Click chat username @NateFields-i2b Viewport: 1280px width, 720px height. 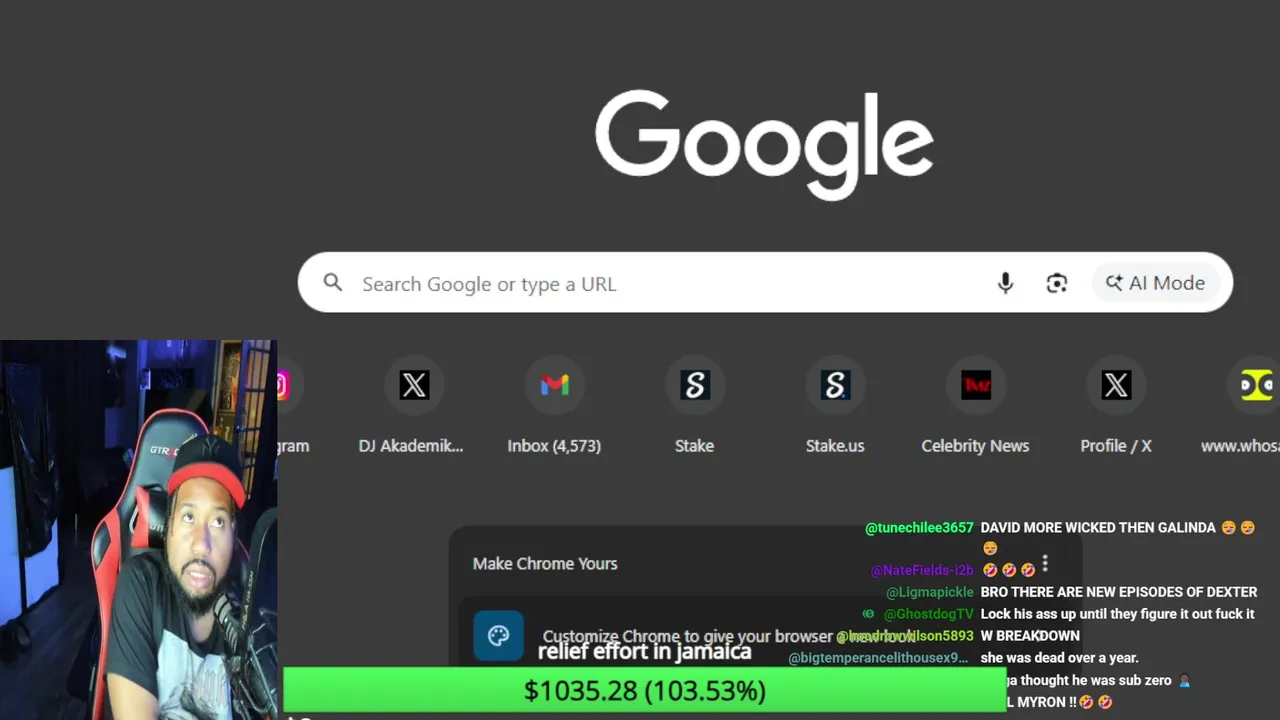coord(922,570)
